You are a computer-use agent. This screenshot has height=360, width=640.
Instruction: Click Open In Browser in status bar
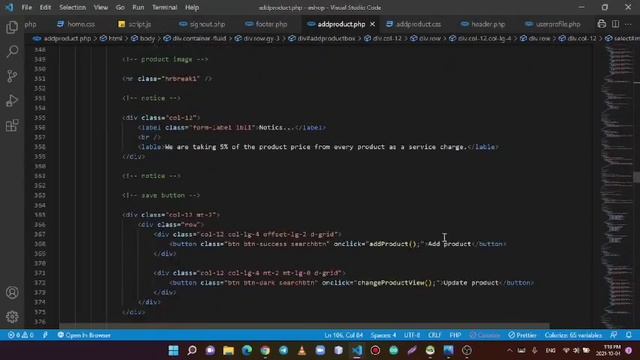pos(84,335)
